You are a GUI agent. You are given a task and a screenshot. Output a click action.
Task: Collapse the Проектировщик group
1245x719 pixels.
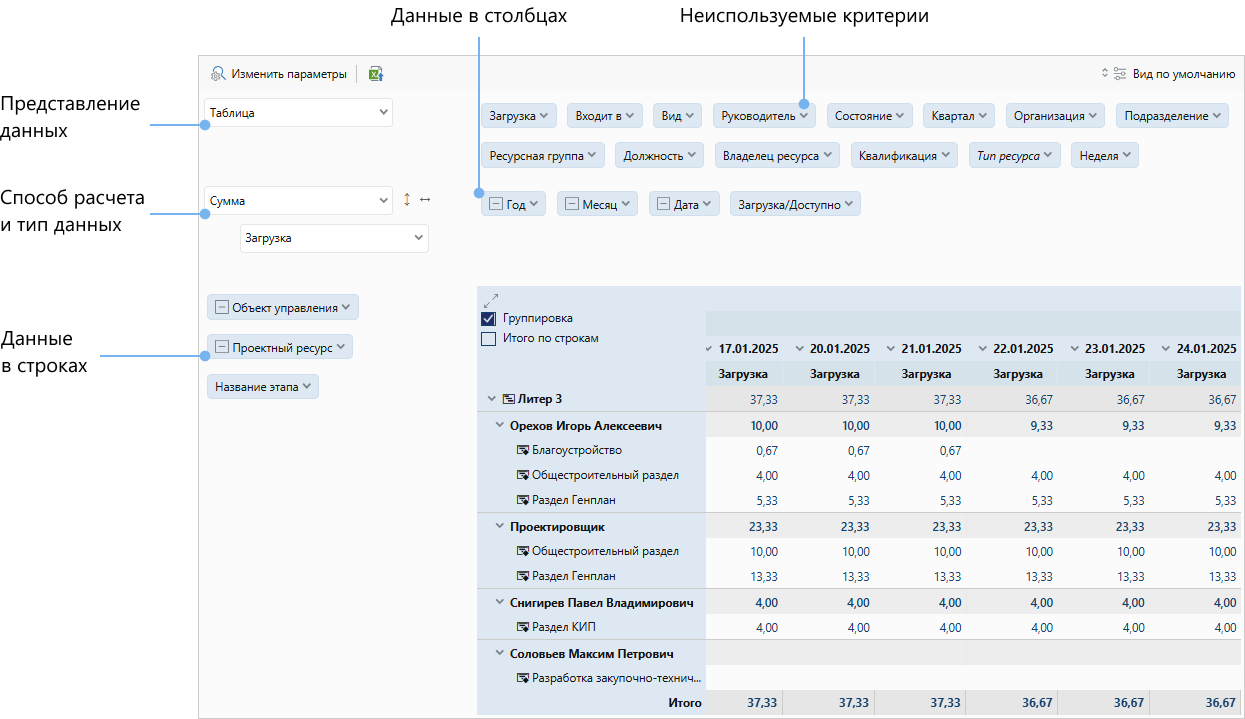[500, 526]
